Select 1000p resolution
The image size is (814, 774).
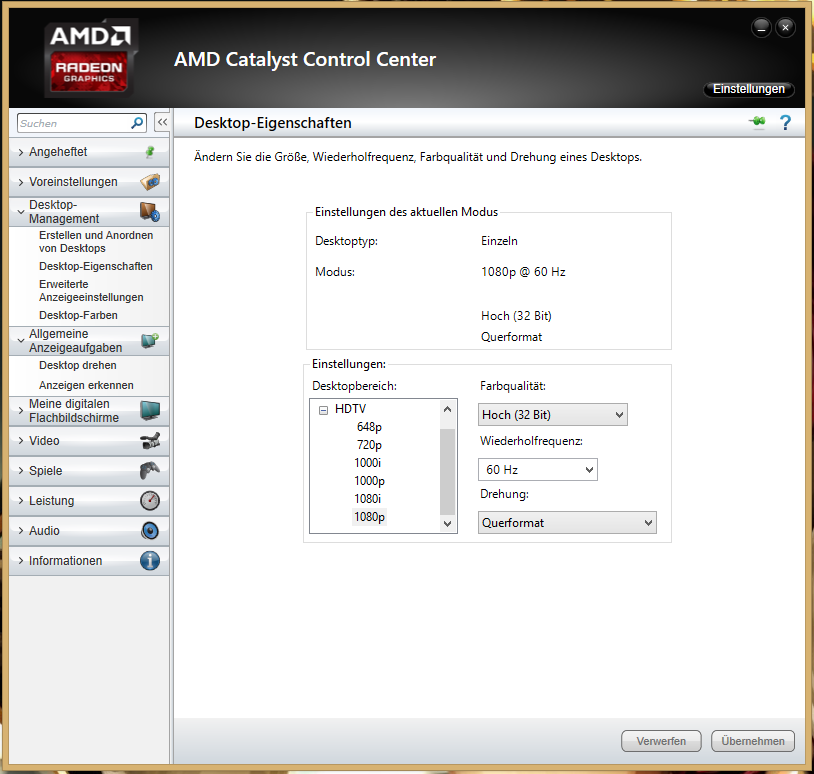(370, 481)
